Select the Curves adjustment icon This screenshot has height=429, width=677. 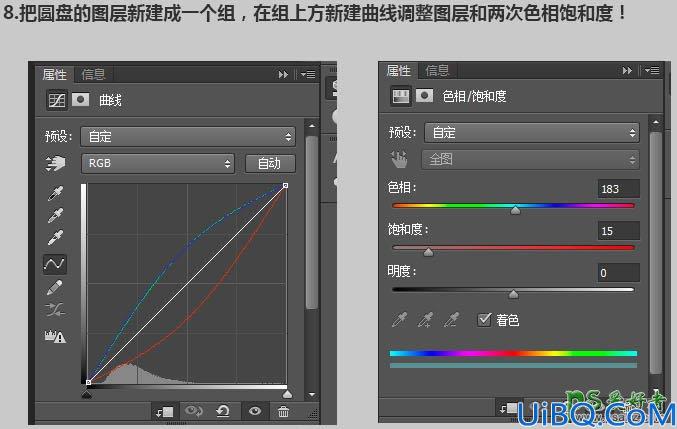[57, 100]
